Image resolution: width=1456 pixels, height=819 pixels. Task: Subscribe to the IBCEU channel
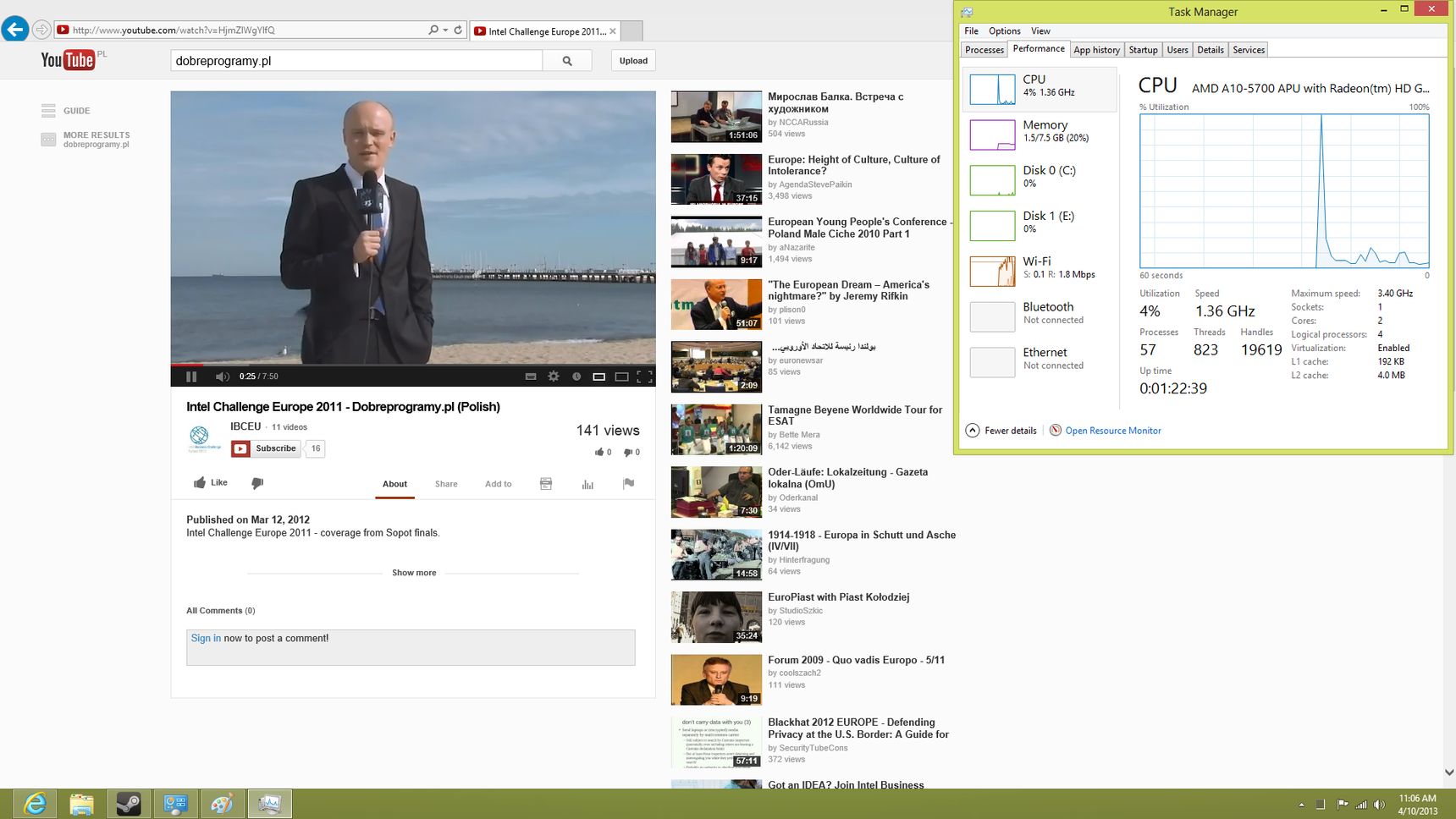pyautogui.click(x=267, y=448)
